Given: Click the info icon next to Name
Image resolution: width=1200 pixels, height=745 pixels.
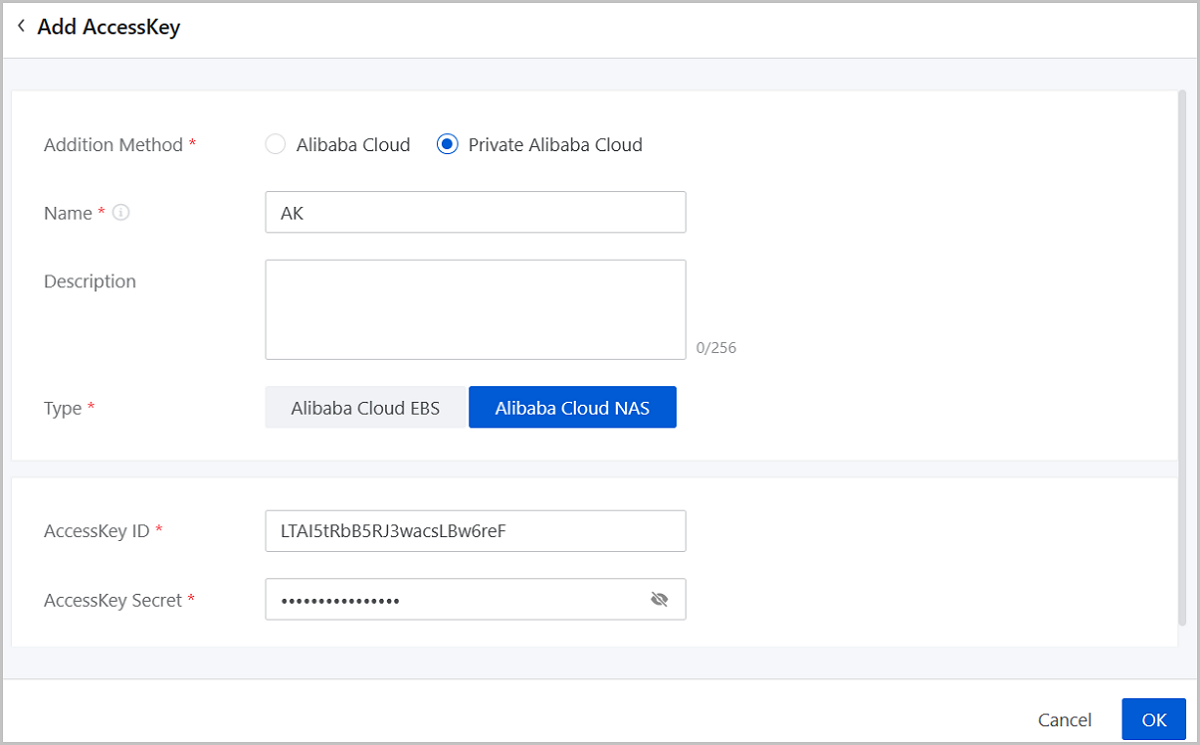Looking at the screenshot, I should (121, 213).
